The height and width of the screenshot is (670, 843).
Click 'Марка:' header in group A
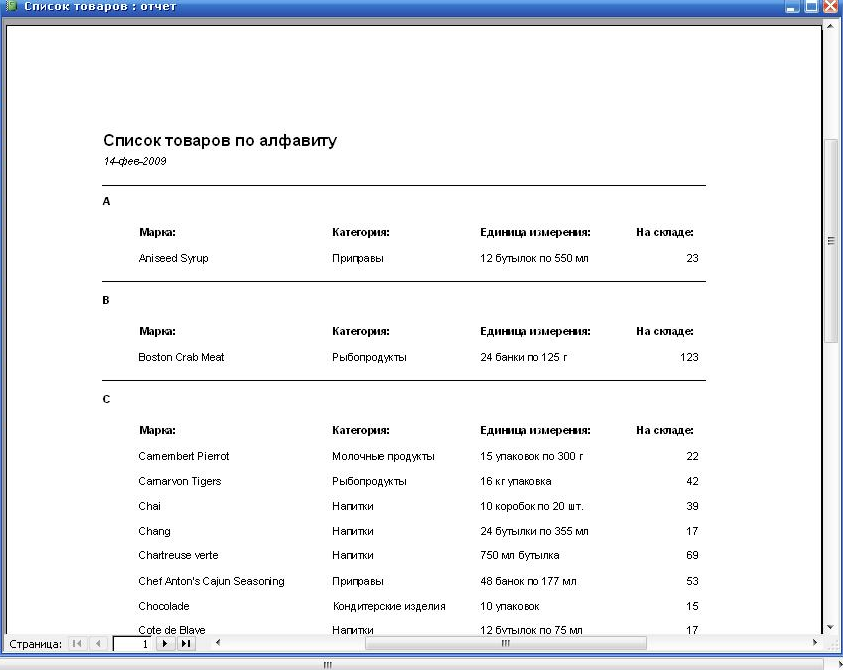(x=157, y=232)
